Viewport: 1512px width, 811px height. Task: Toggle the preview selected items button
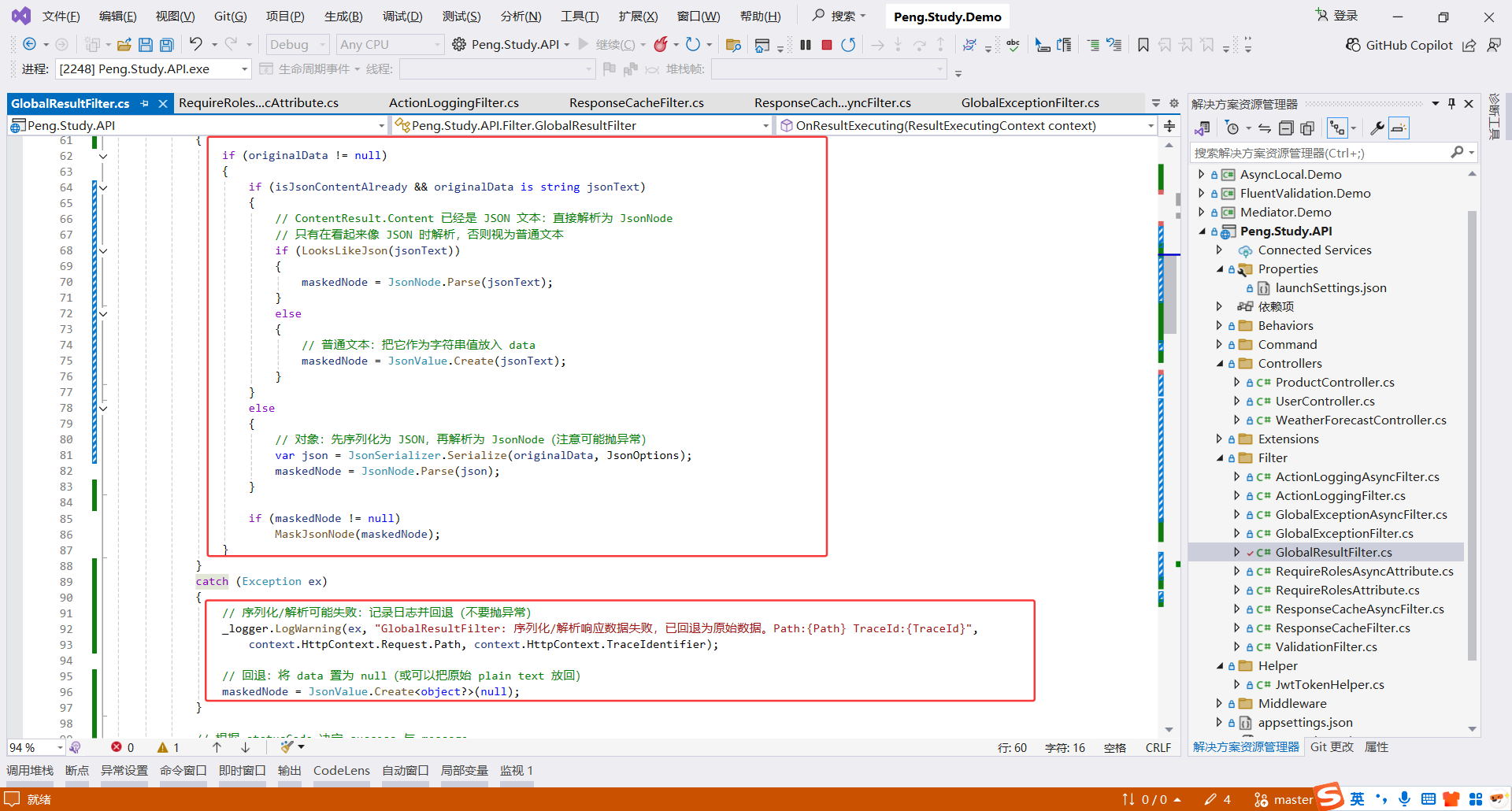(1399, 128)
